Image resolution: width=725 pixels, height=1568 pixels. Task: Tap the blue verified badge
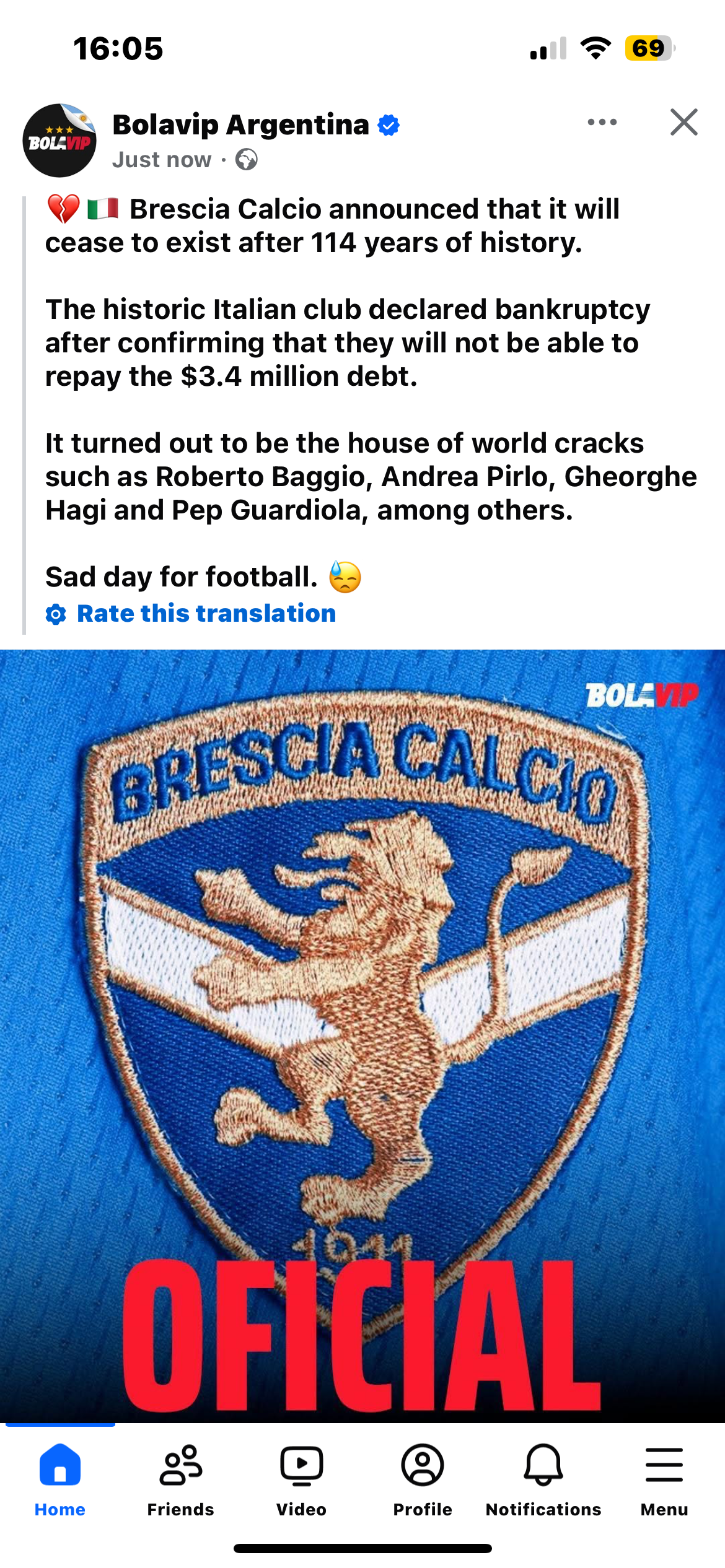[x=389, y=125]
